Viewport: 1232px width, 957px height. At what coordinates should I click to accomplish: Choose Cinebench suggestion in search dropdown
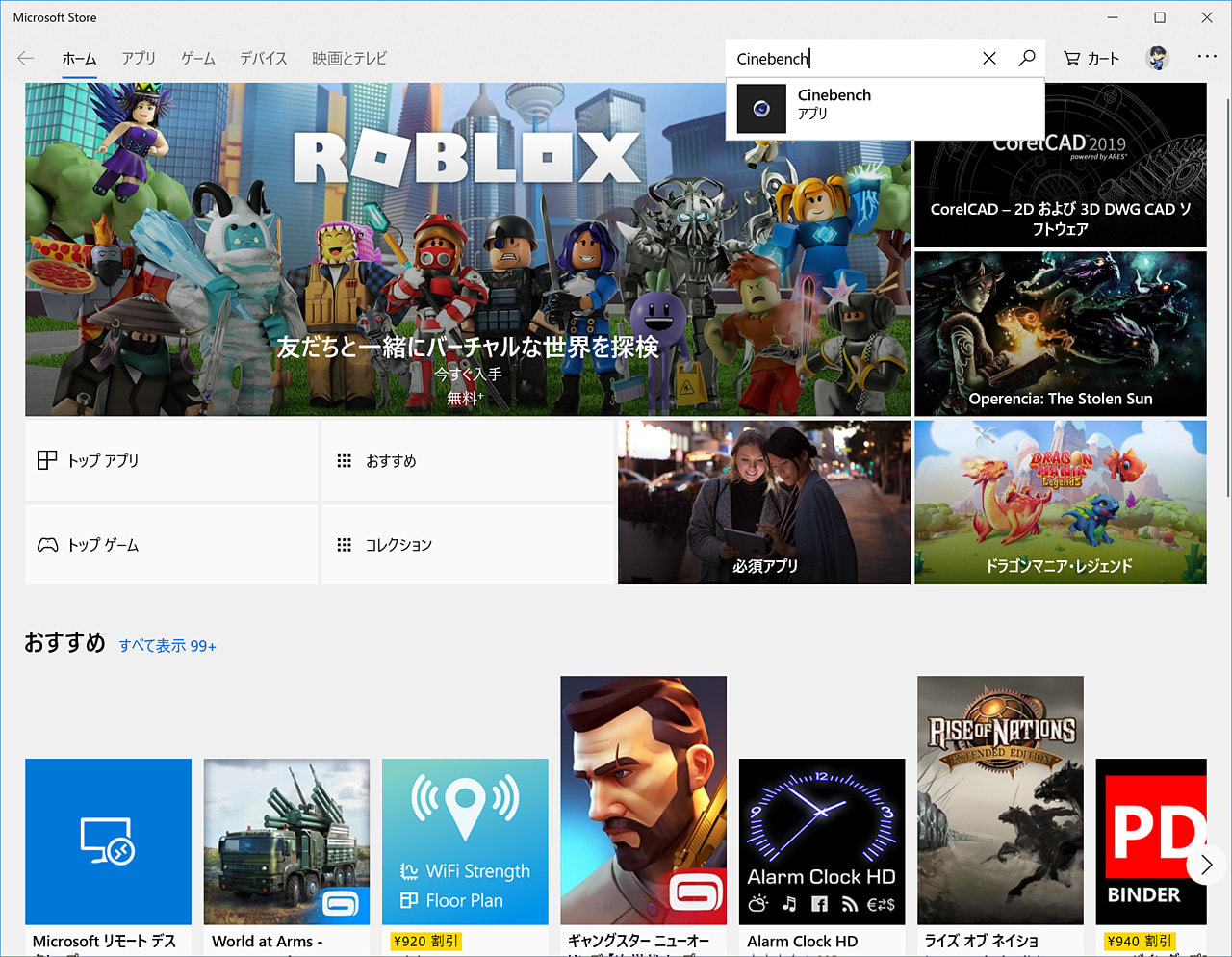tap(885, 108)
